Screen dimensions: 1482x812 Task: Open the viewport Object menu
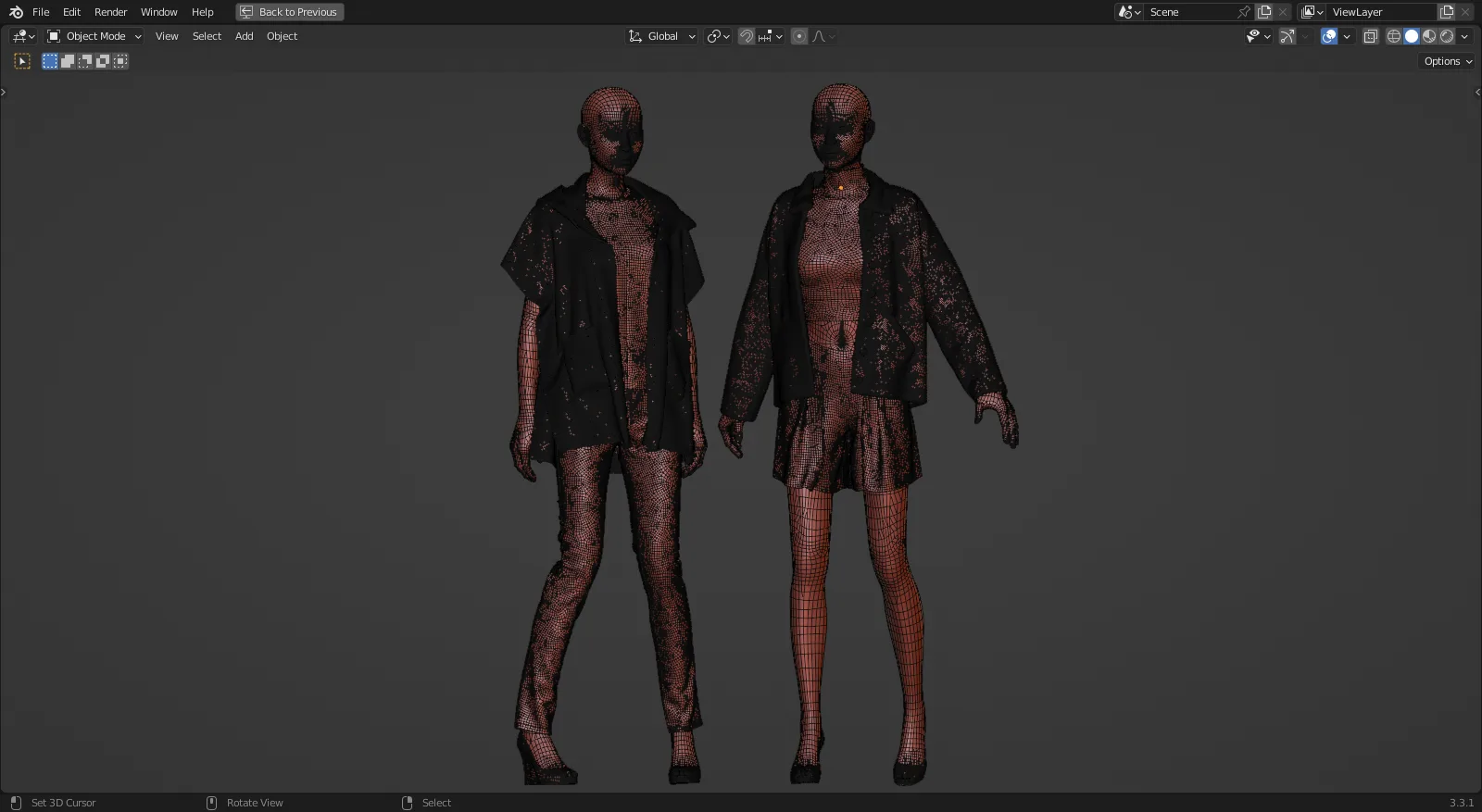tap(282, 36)
